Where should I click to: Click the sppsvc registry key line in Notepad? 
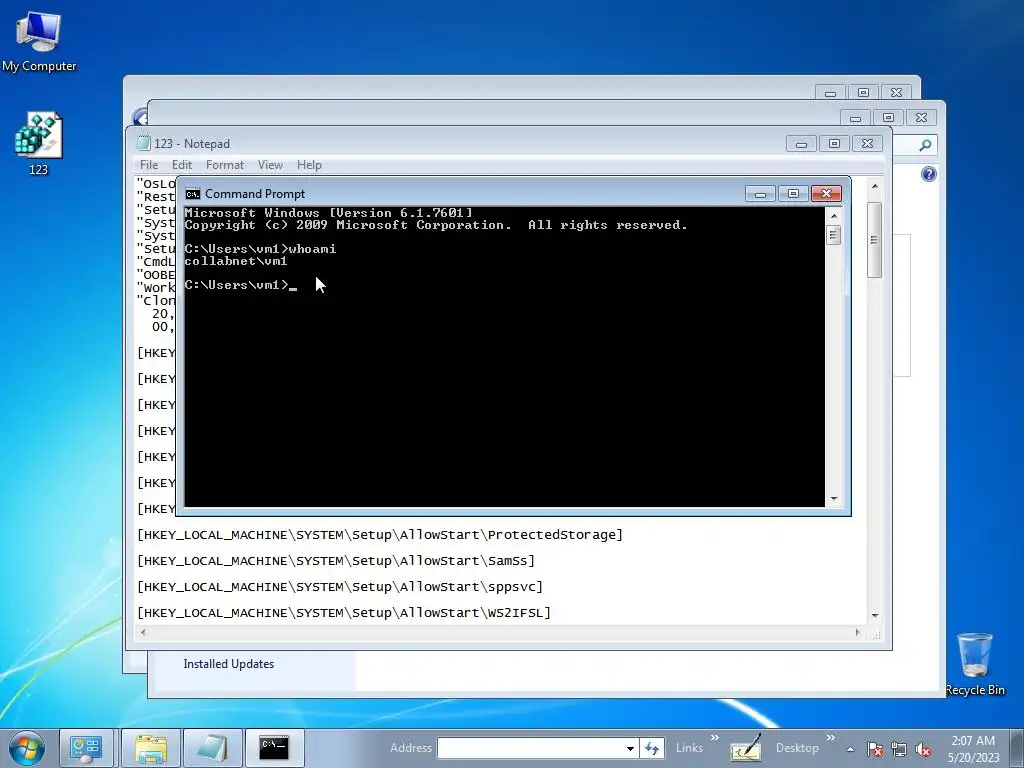(340, 587)
